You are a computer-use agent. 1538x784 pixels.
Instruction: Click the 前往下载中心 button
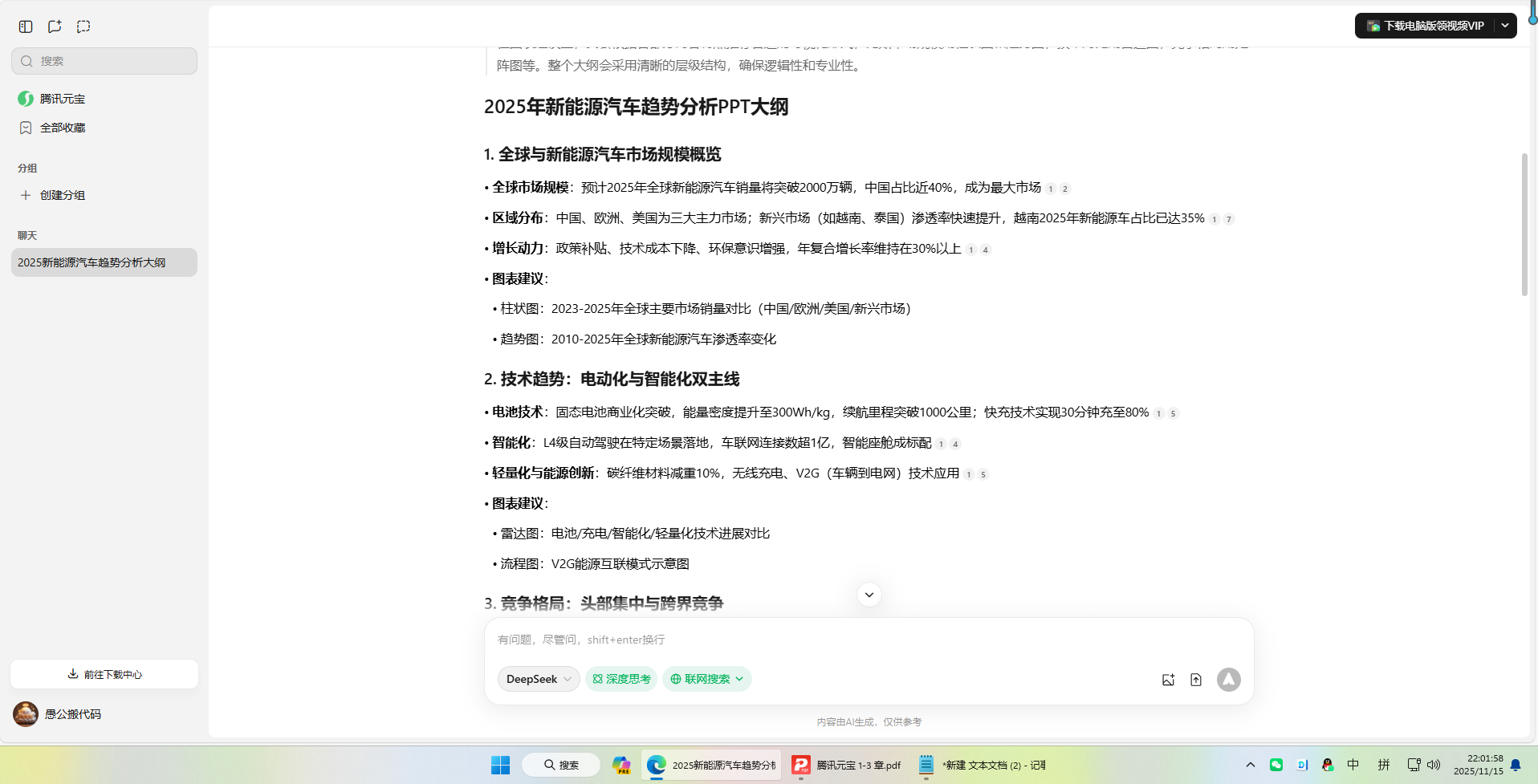(104, 674)
